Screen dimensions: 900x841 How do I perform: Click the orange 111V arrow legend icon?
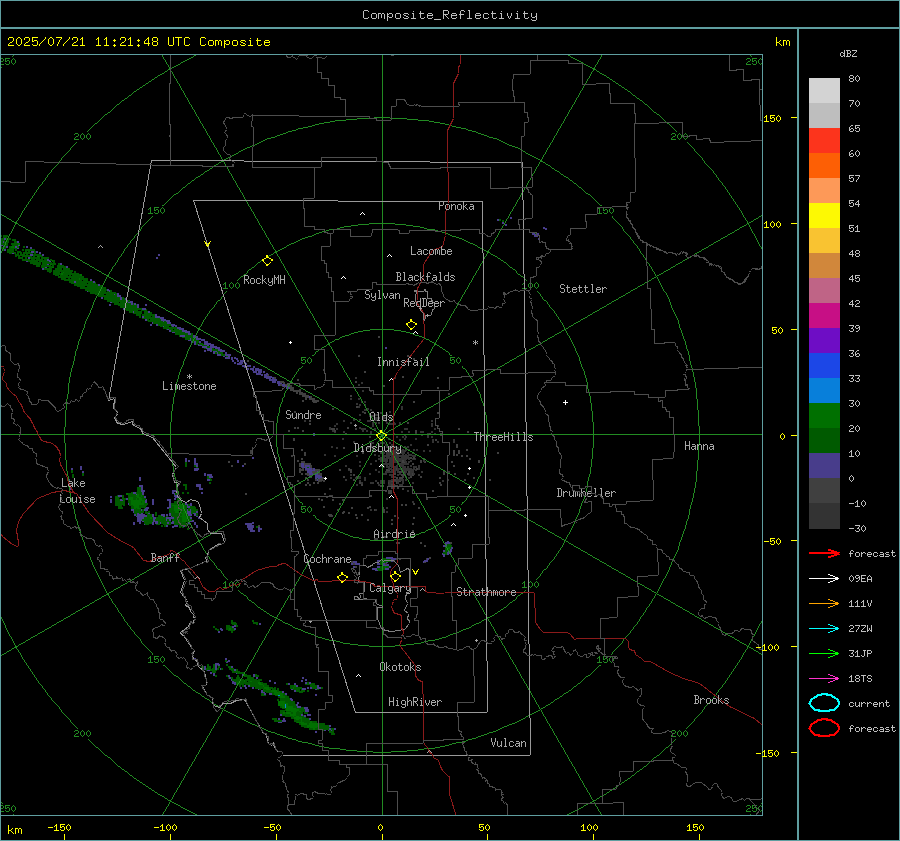point(824,603)
